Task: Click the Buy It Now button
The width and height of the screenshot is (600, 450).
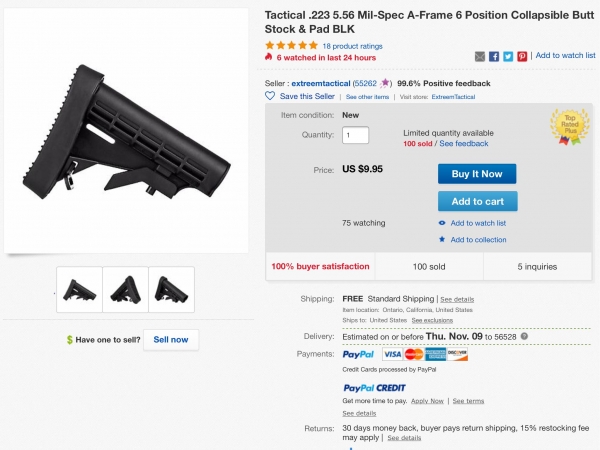Action: coord(477,174)
